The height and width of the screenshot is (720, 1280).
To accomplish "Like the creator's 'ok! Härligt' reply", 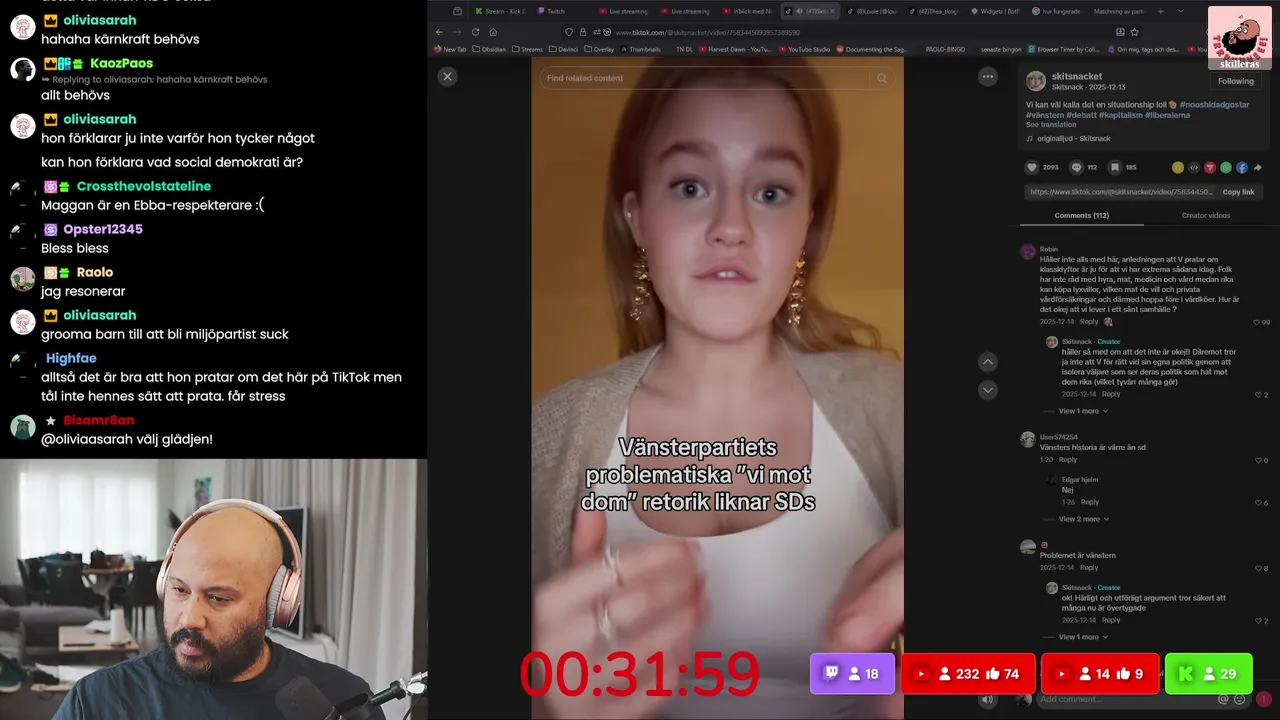I will [1258, 620].
